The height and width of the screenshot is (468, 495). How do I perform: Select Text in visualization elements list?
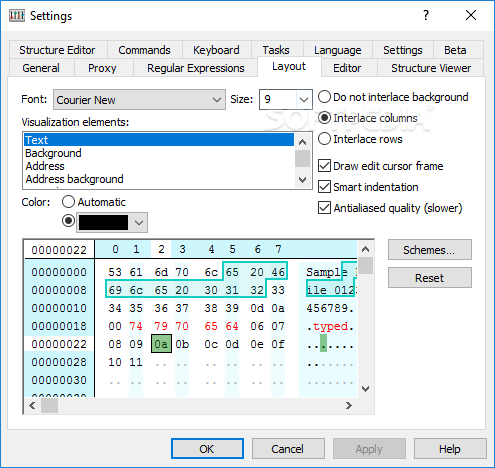pos(159,140)
